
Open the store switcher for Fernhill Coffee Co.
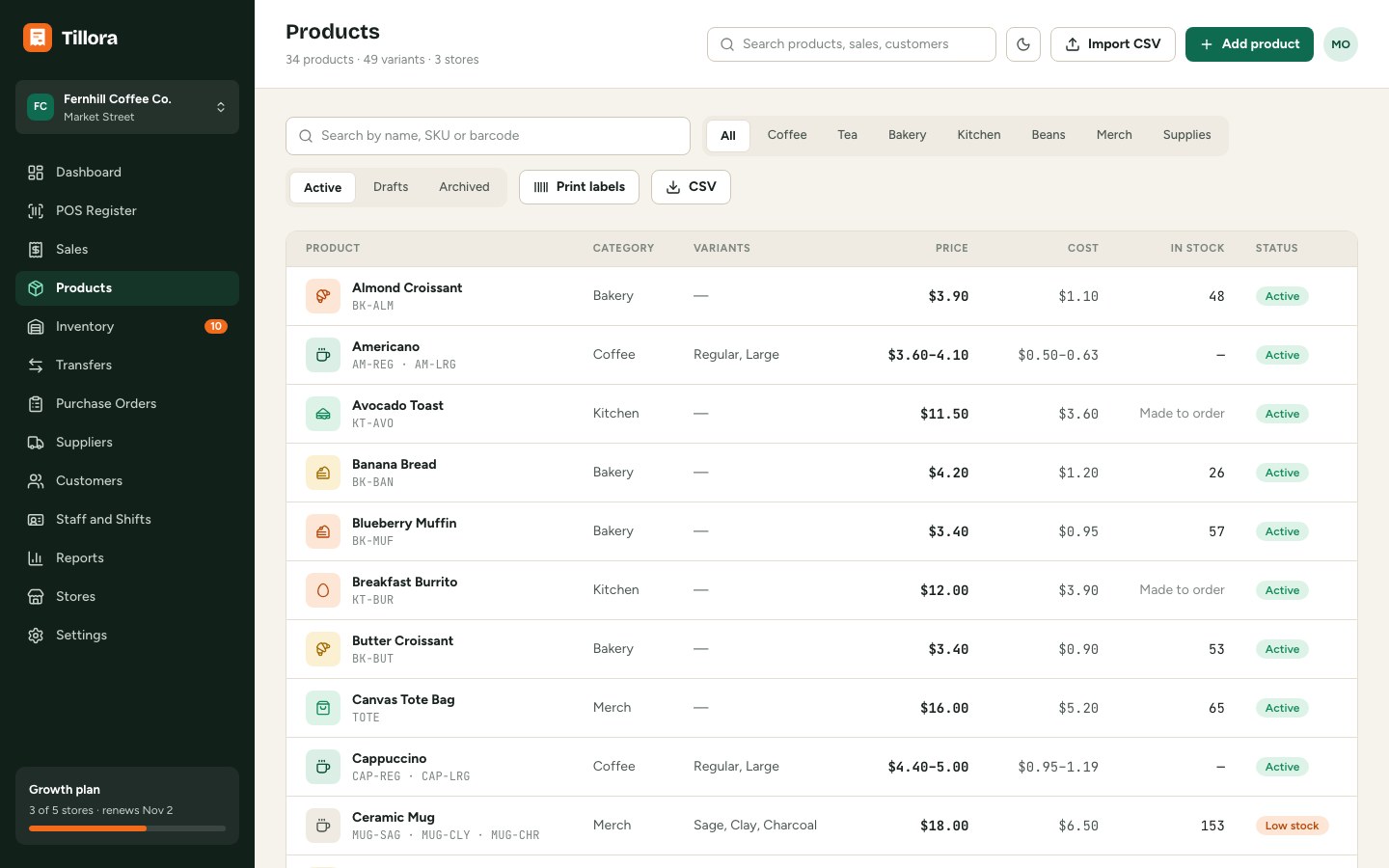tap(127, 107)
